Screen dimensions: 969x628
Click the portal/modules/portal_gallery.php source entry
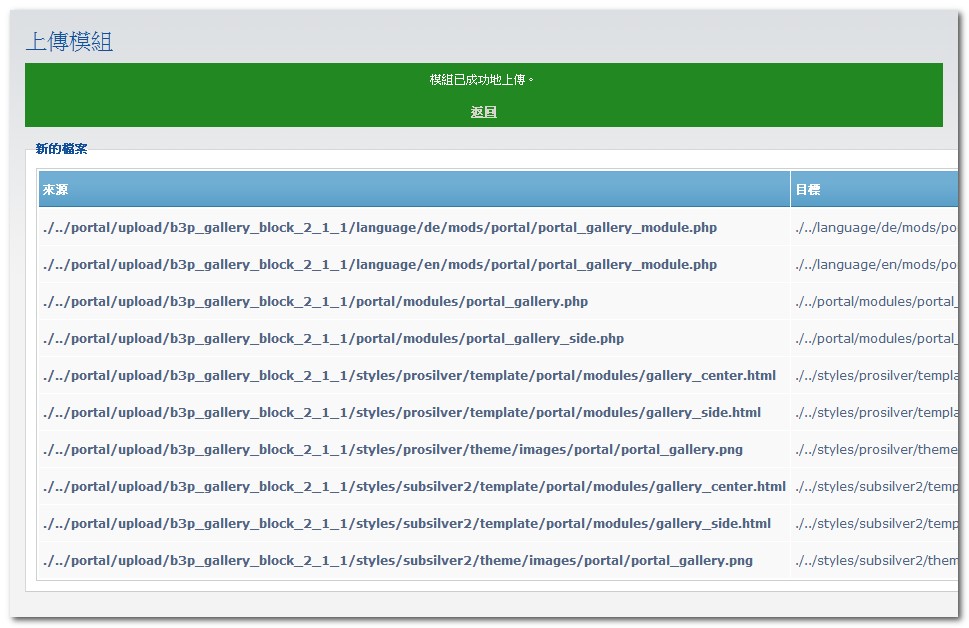click(x=315, y=302)
